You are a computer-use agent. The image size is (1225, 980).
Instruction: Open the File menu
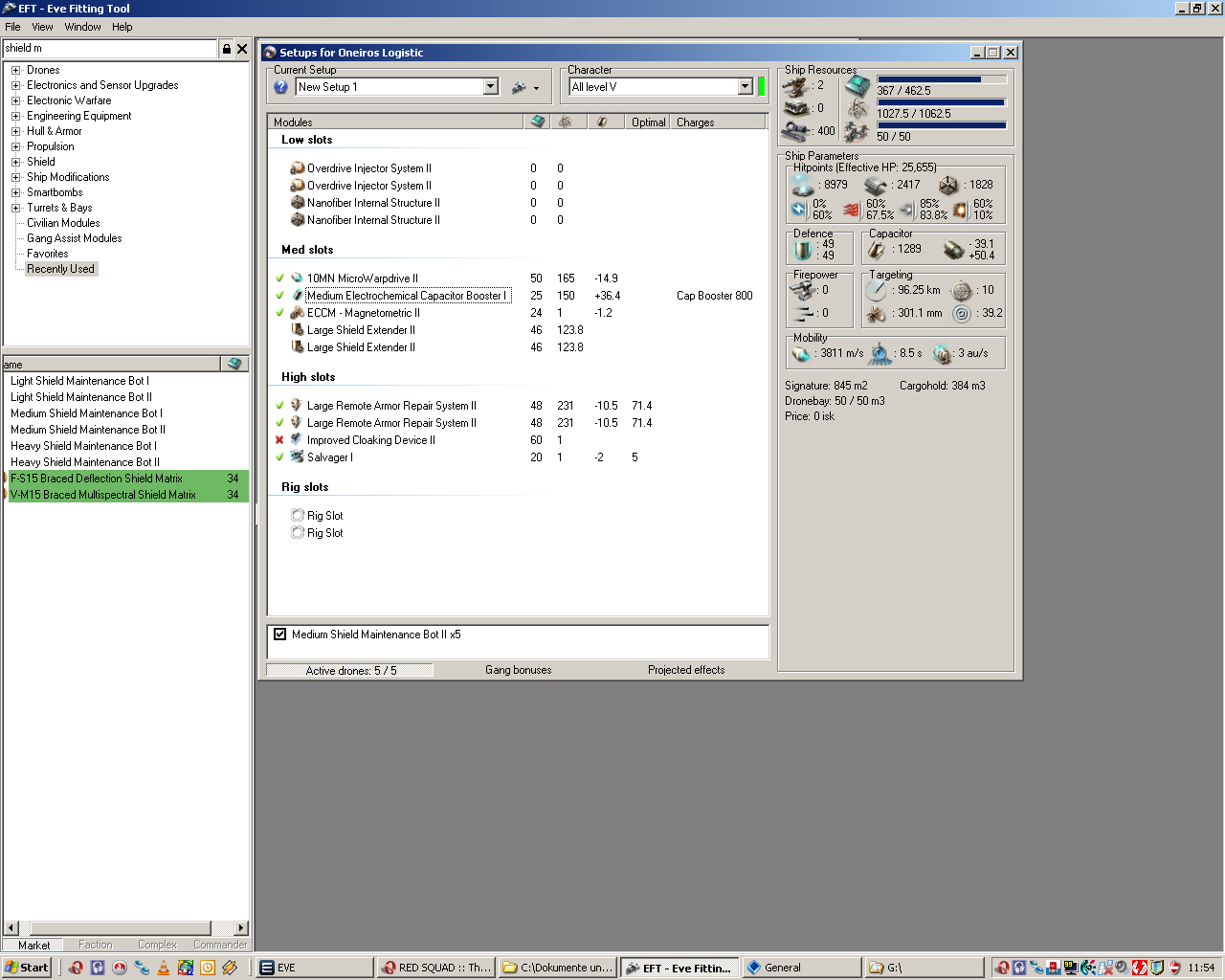click(x=12, y=27)
